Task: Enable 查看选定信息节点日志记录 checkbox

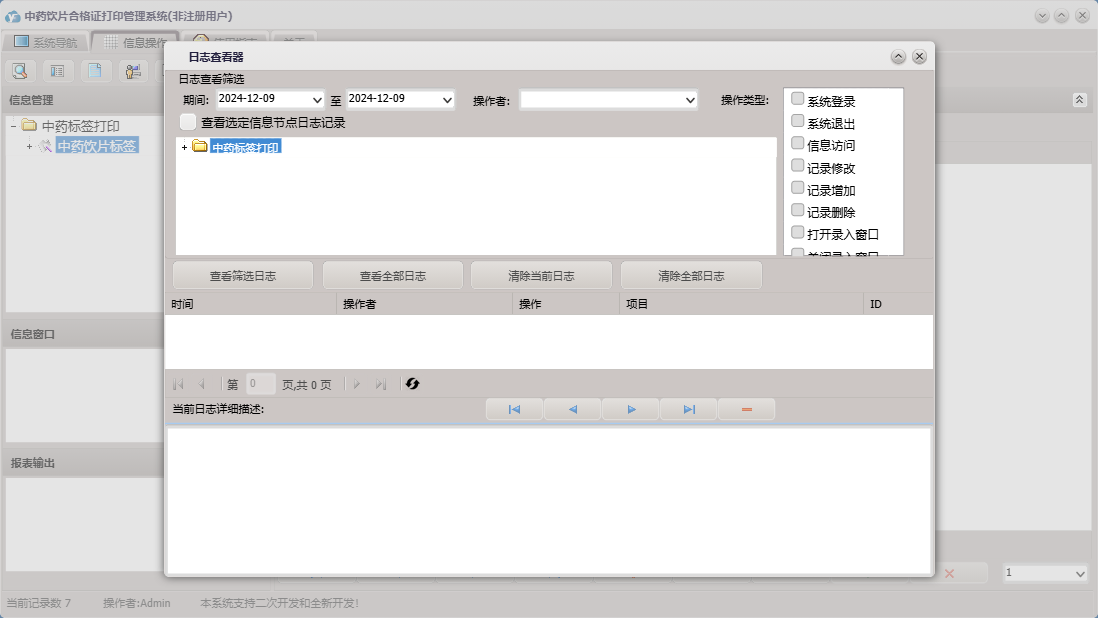Action: coord(188,122)
